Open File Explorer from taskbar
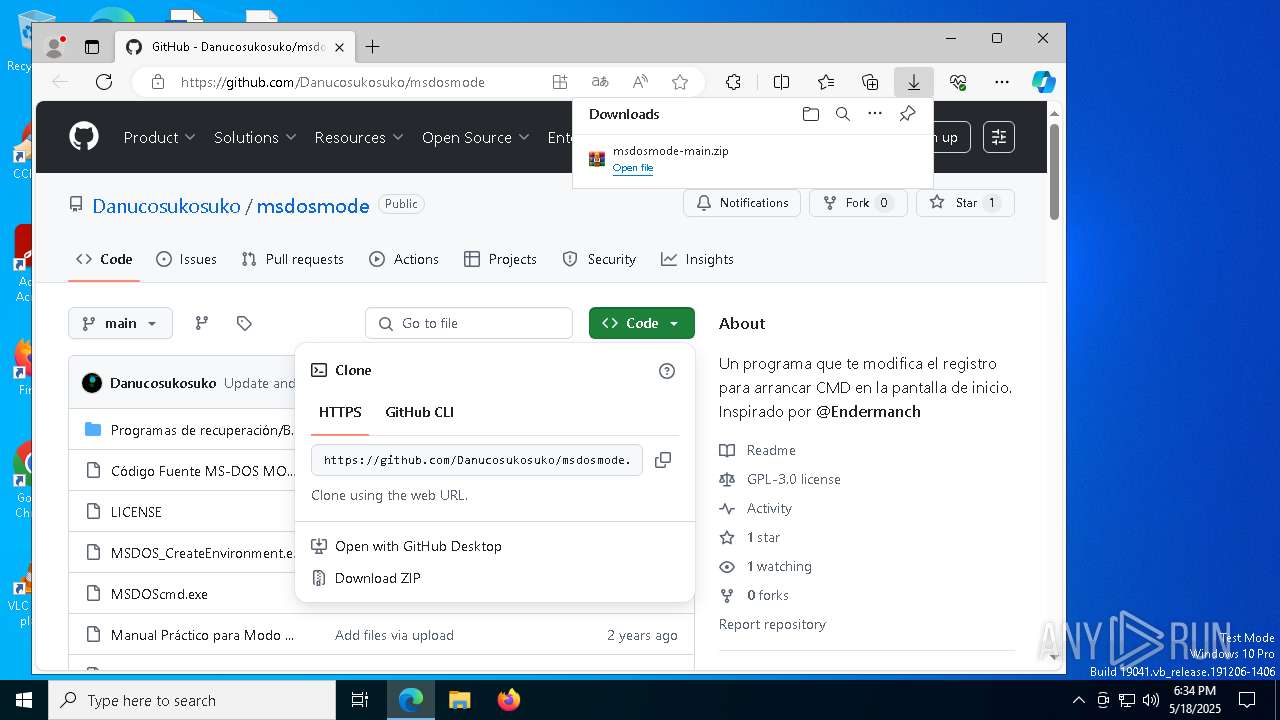 point(459,700)
